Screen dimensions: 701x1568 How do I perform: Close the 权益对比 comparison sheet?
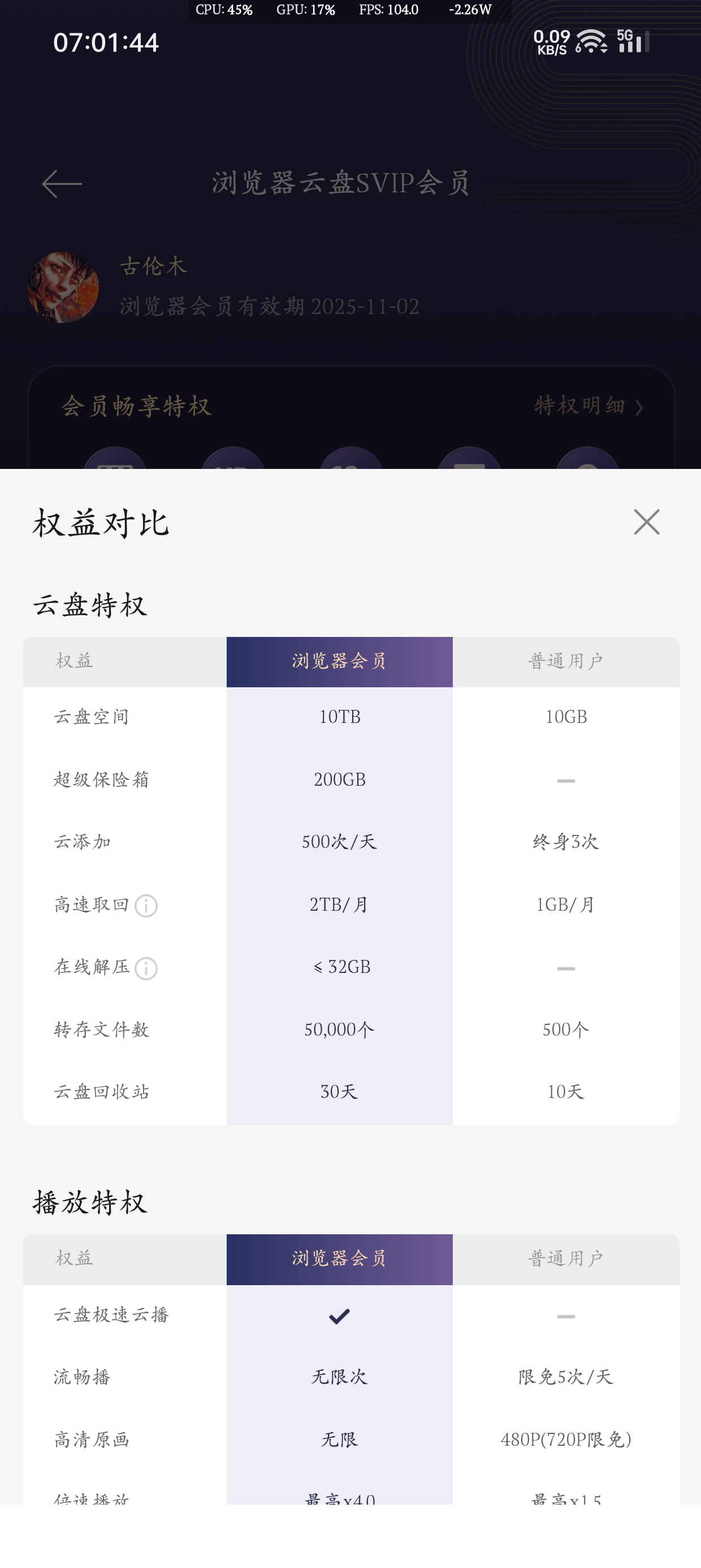[646, 522]
